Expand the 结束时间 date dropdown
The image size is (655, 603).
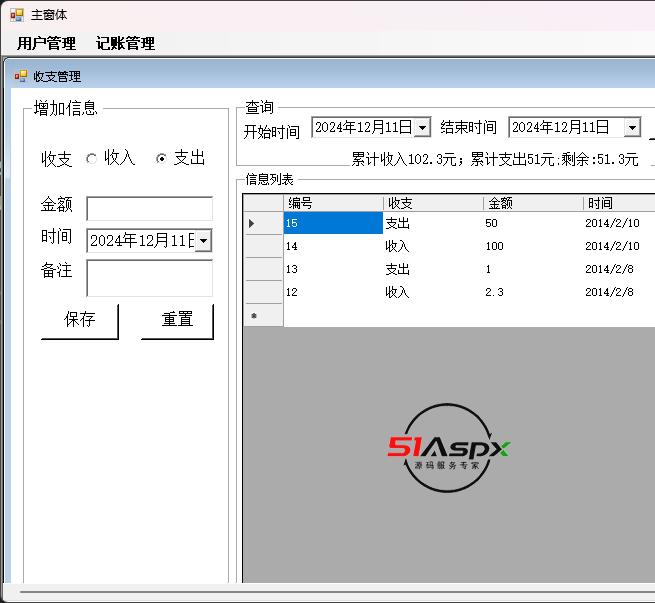pos(632,127)
